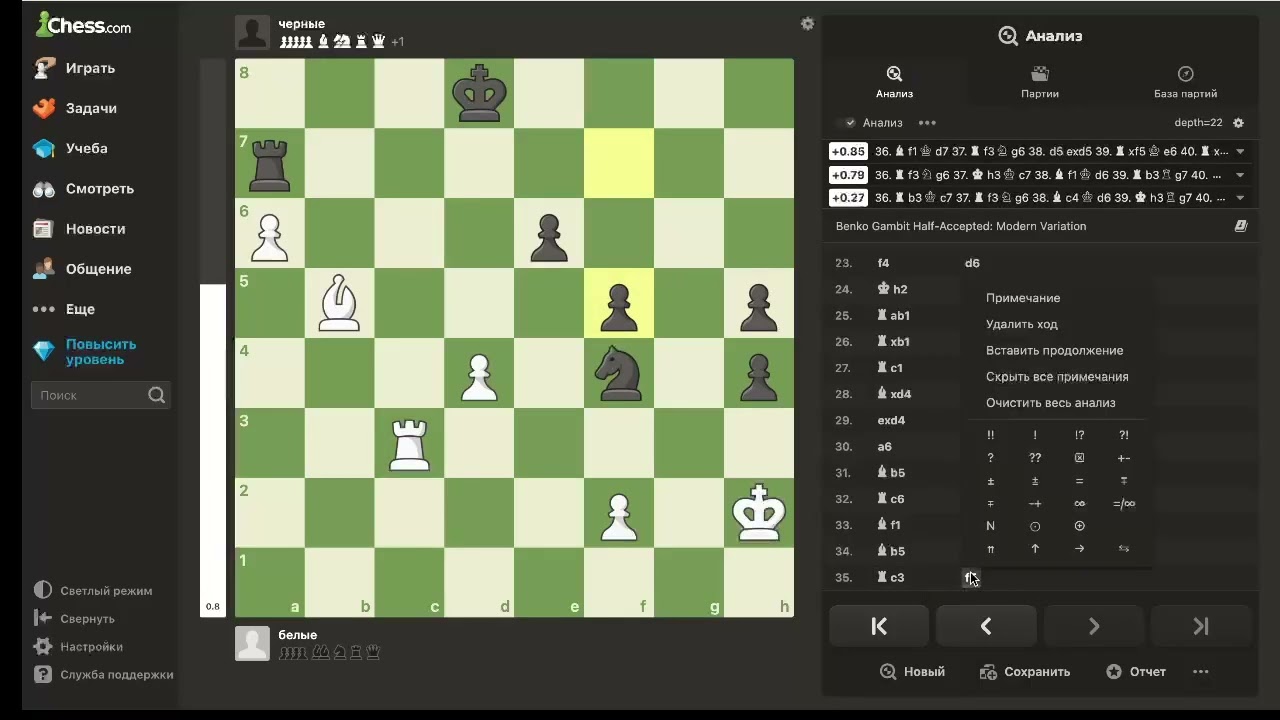The width and height of the screenshot is (1280, 720).
Task: Switch to the База партий tab
Action: click(x=1186, y=82)
